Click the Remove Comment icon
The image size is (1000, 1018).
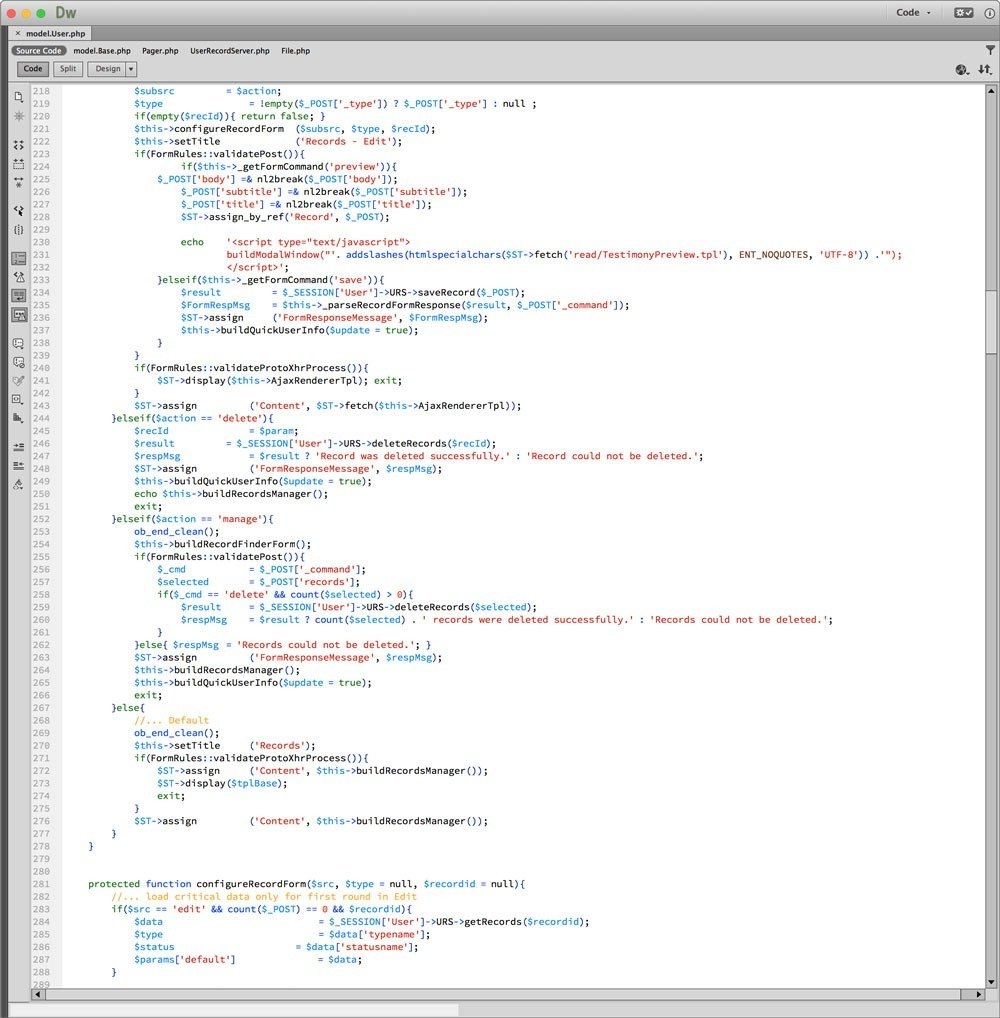point(18,362)
